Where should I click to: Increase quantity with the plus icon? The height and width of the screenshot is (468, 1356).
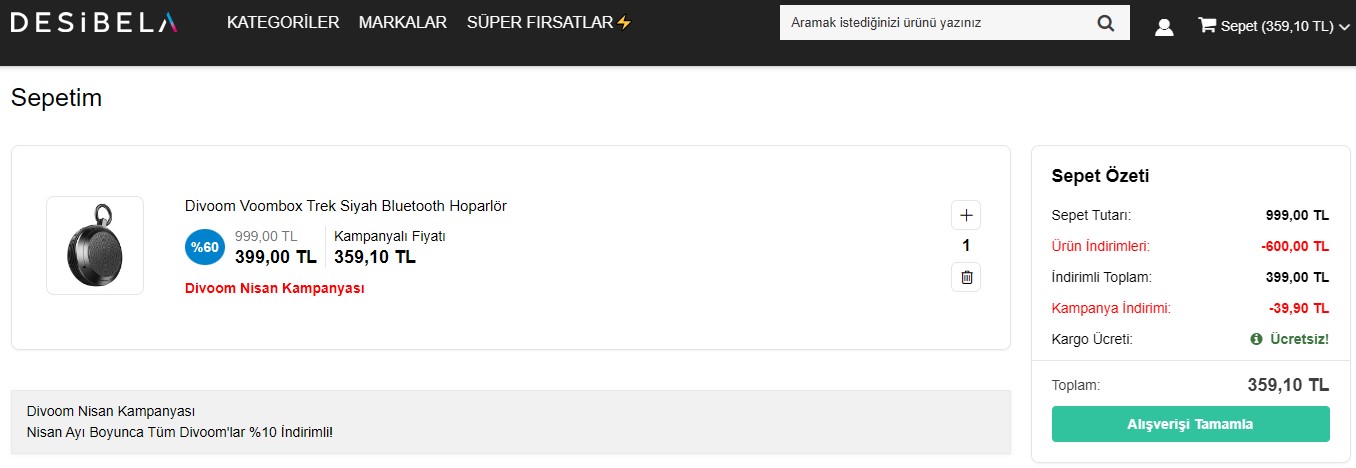click(x=966, y=215)
